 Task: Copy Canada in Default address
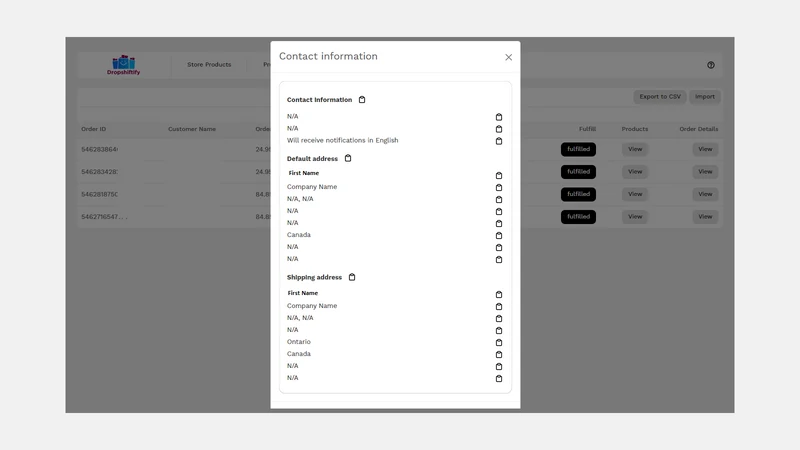pyautogui.click(x=499, y=235)
